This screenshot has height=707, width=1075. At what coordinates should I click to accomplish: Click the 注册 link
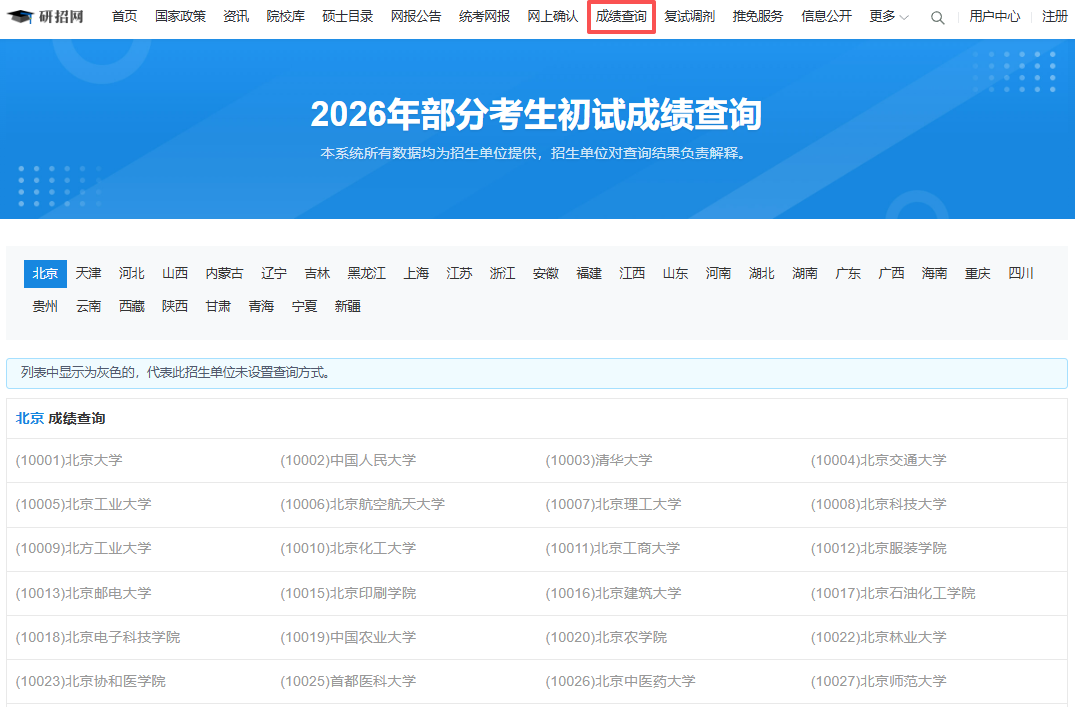pos(1054,17)
